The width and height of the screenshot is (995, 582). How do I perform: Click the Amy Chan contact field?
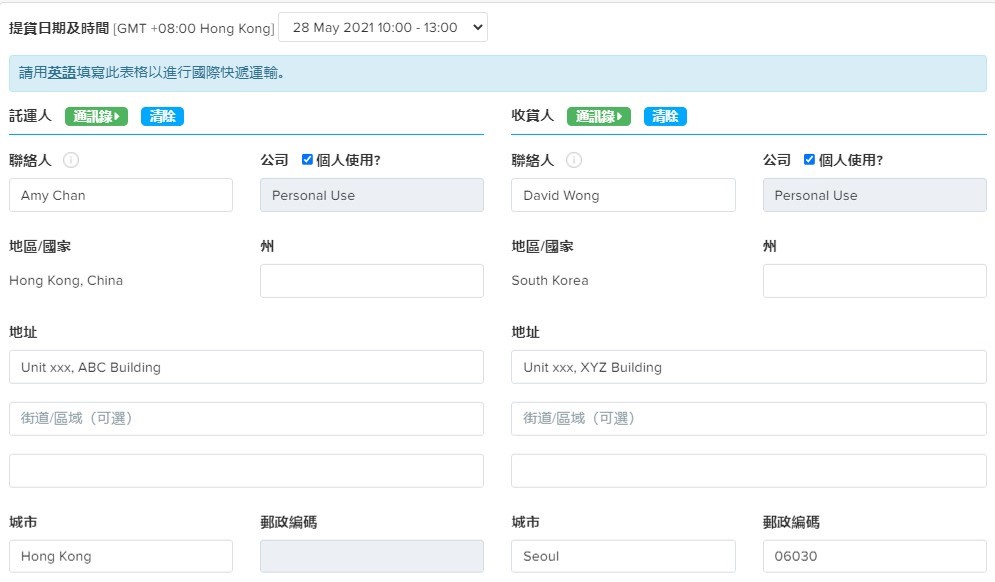(121, 195)
